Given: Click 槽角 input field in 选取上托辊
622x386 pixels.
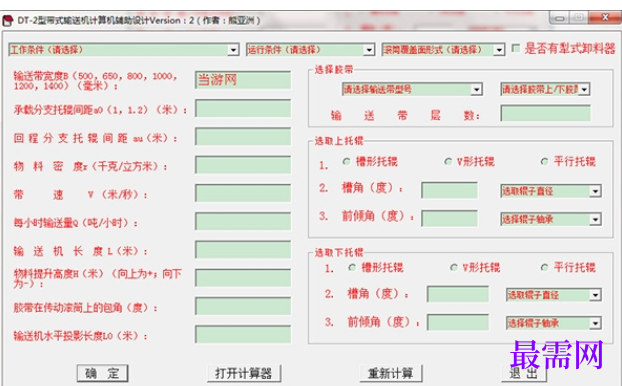Looking at the screenshot, I should (449, 190).
